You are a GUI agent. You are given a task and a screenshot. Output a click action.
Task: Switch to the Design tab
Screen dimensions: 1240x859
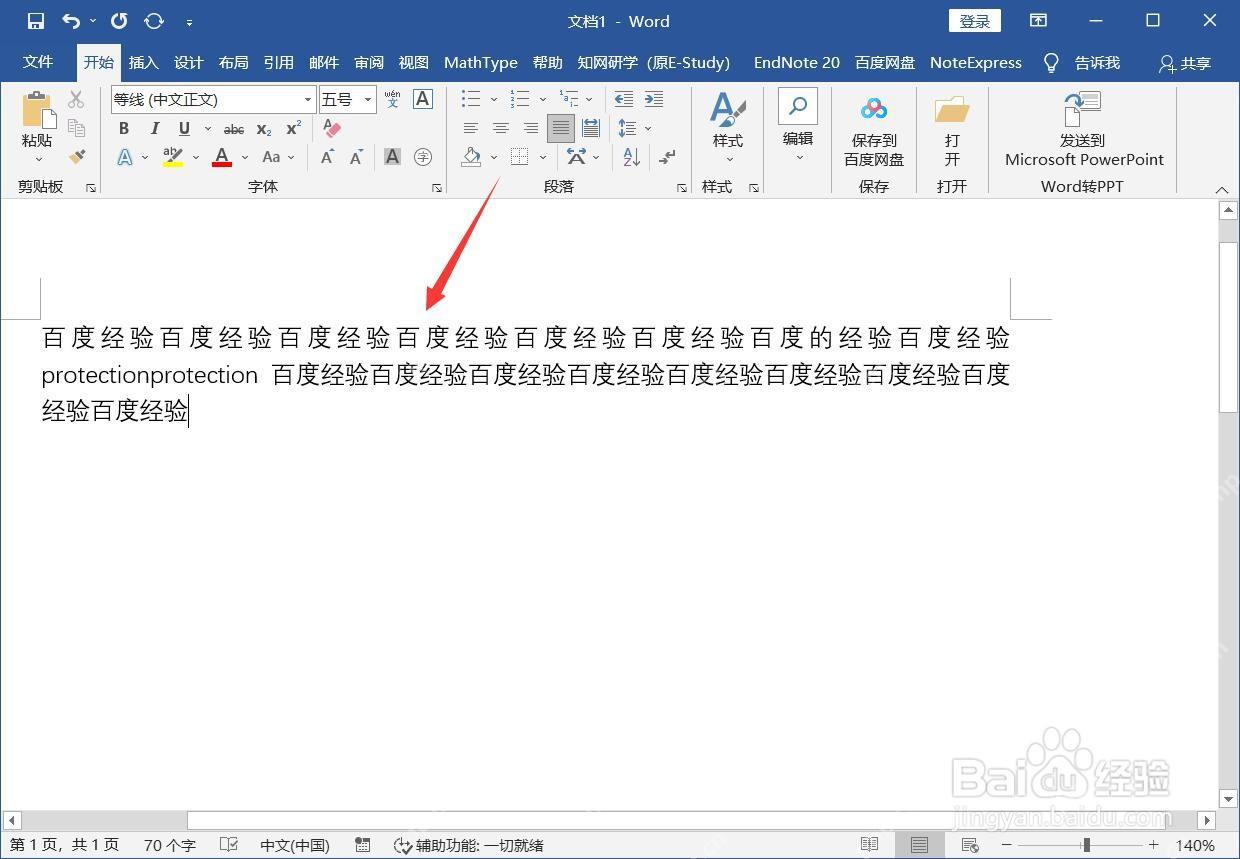[x=188, y=62]
